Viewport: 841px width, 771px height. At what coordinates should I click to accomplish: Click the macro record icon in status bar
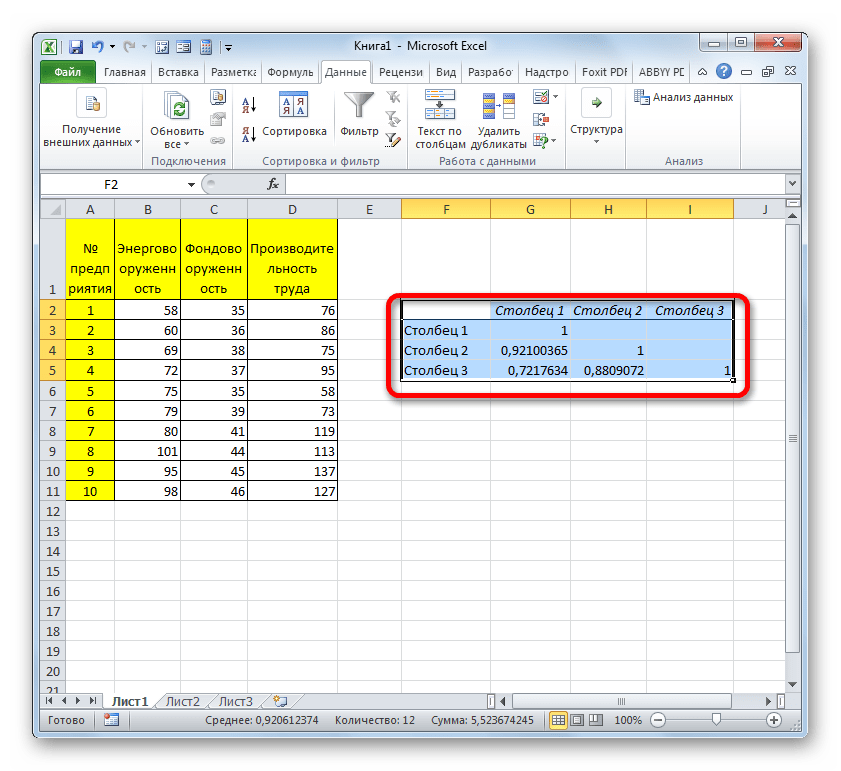(111, 720)
